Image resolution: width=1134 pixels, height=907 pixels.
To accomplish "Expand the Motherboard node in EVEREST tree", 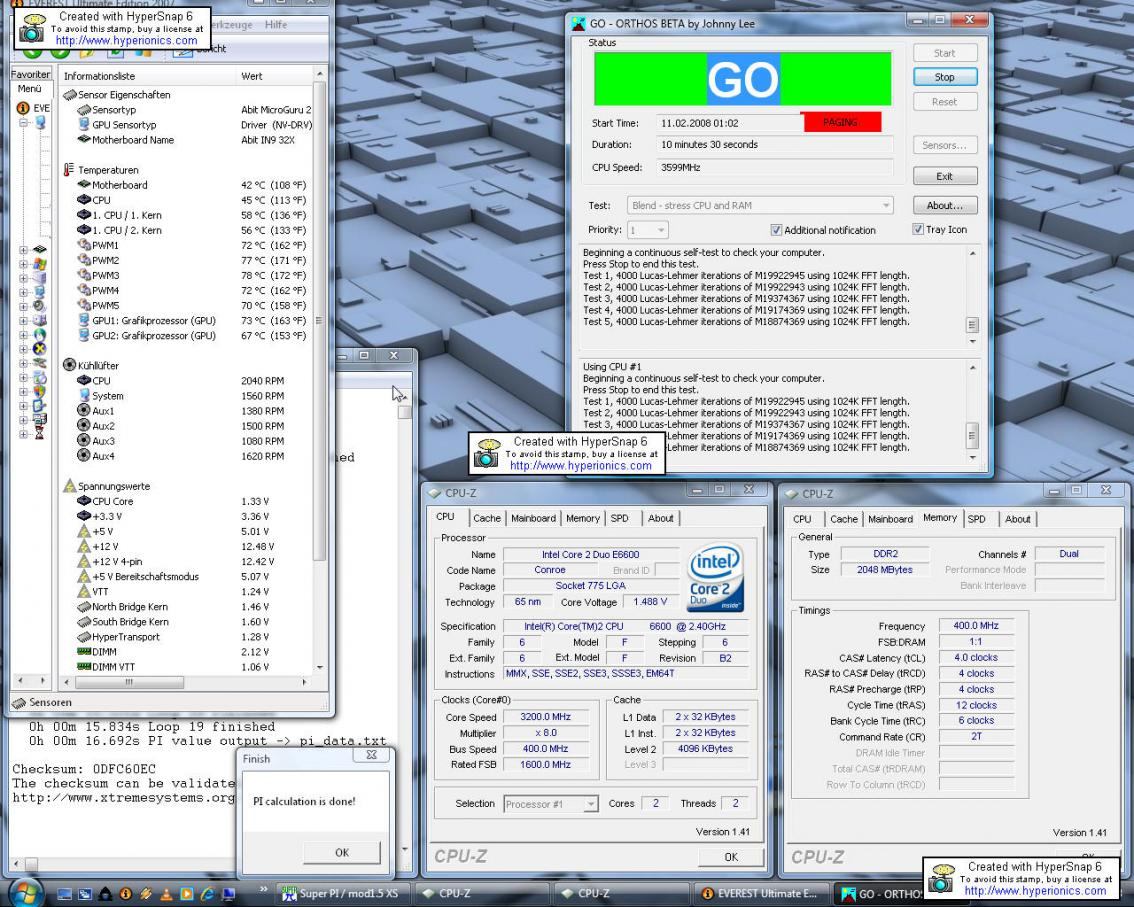I will click(23, 250).
